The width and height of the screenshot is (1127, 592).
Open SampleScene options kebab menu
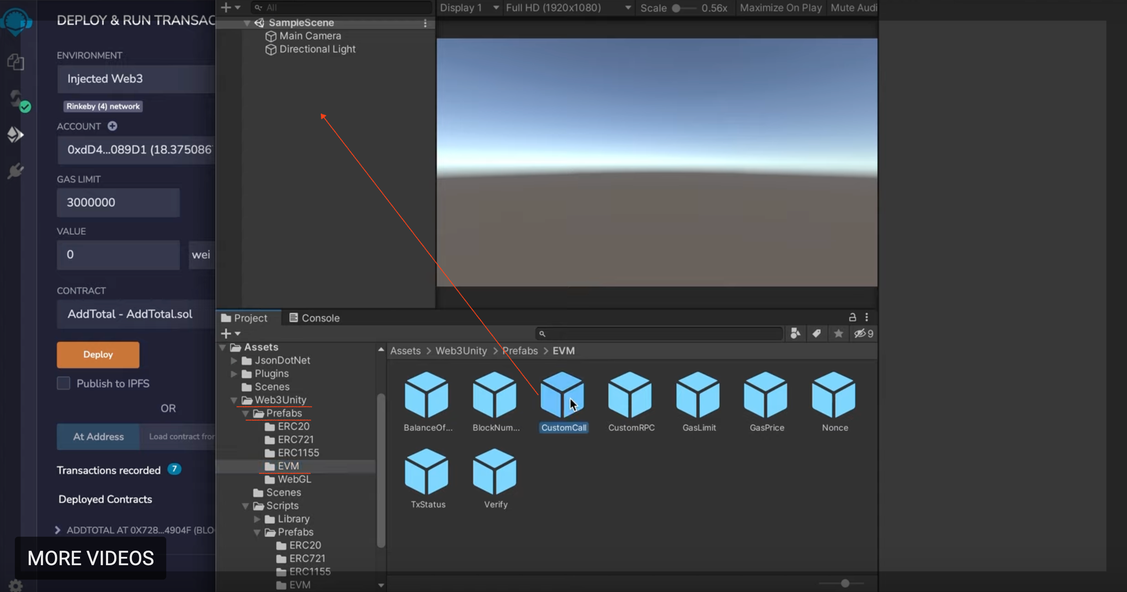pos(425,23)
